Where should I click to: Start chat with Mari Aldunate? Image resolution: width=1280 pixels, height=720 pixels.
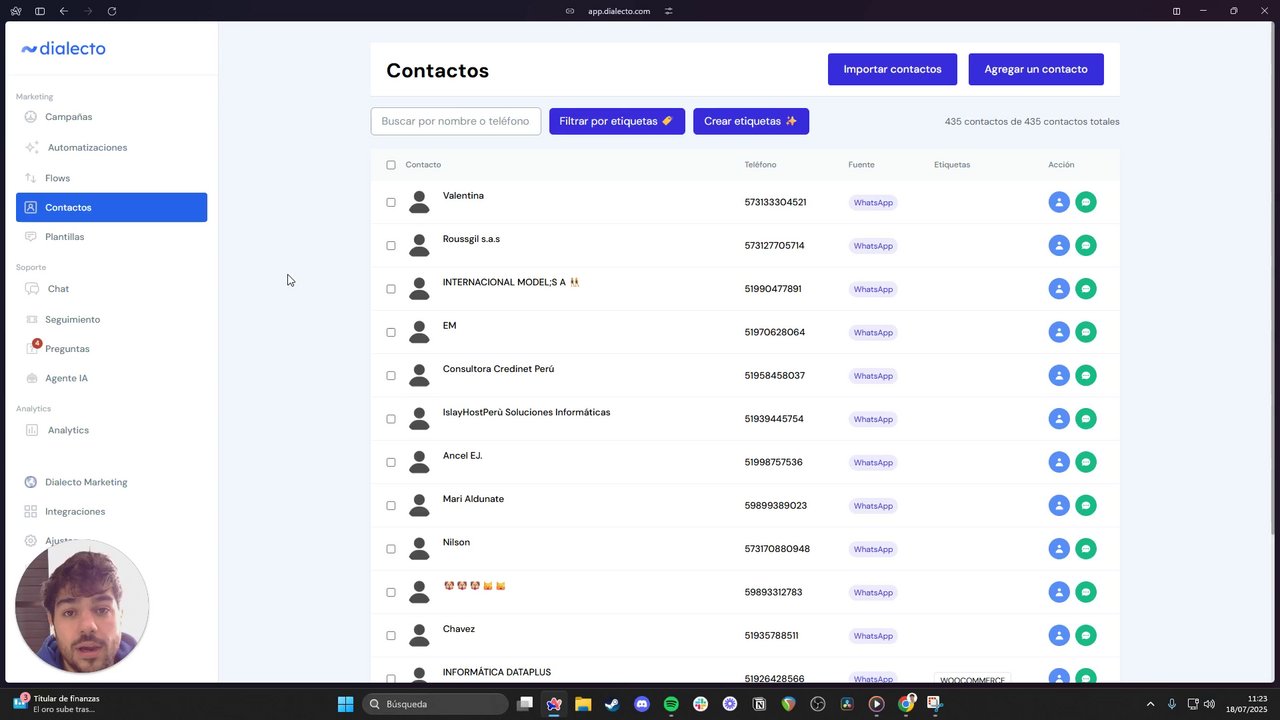[1086, 505]
